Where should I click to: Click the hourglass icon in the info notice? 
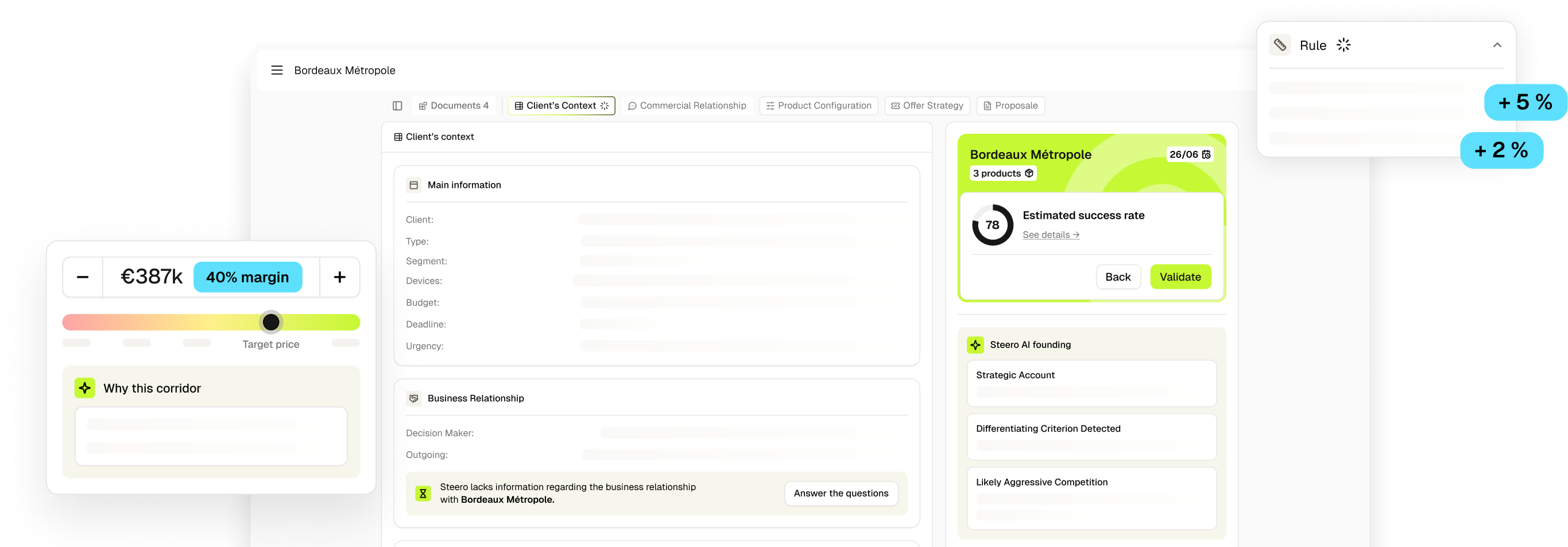click(x=423, y=494)
